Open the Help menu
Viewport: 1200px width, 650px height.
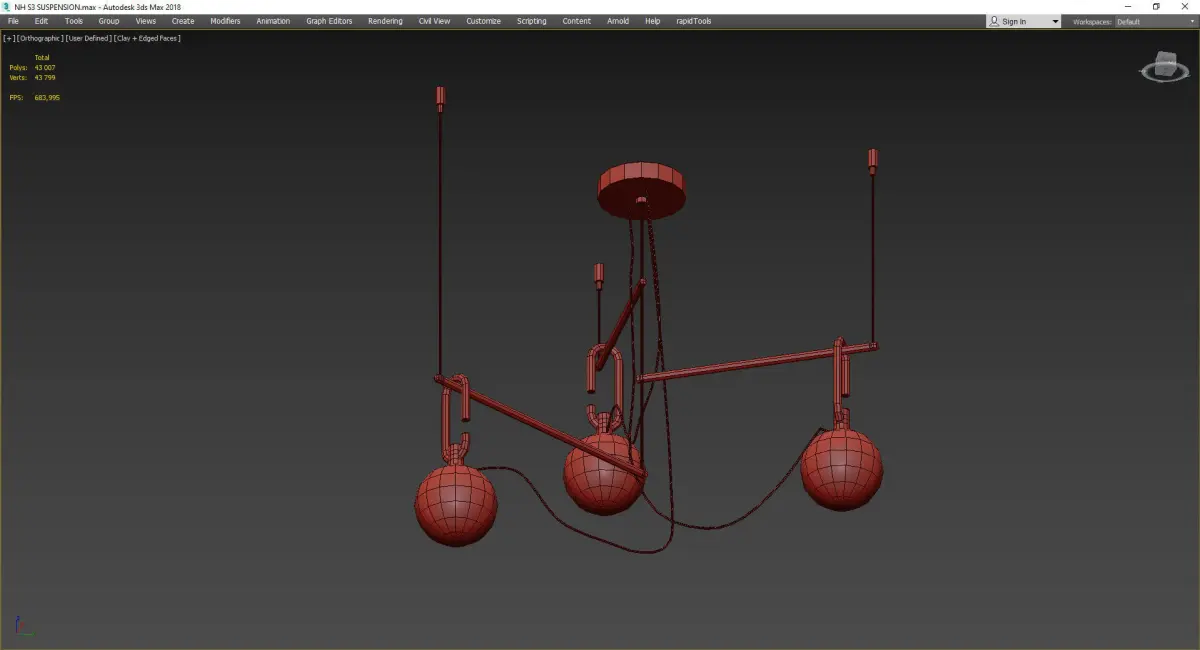[652, 21]
